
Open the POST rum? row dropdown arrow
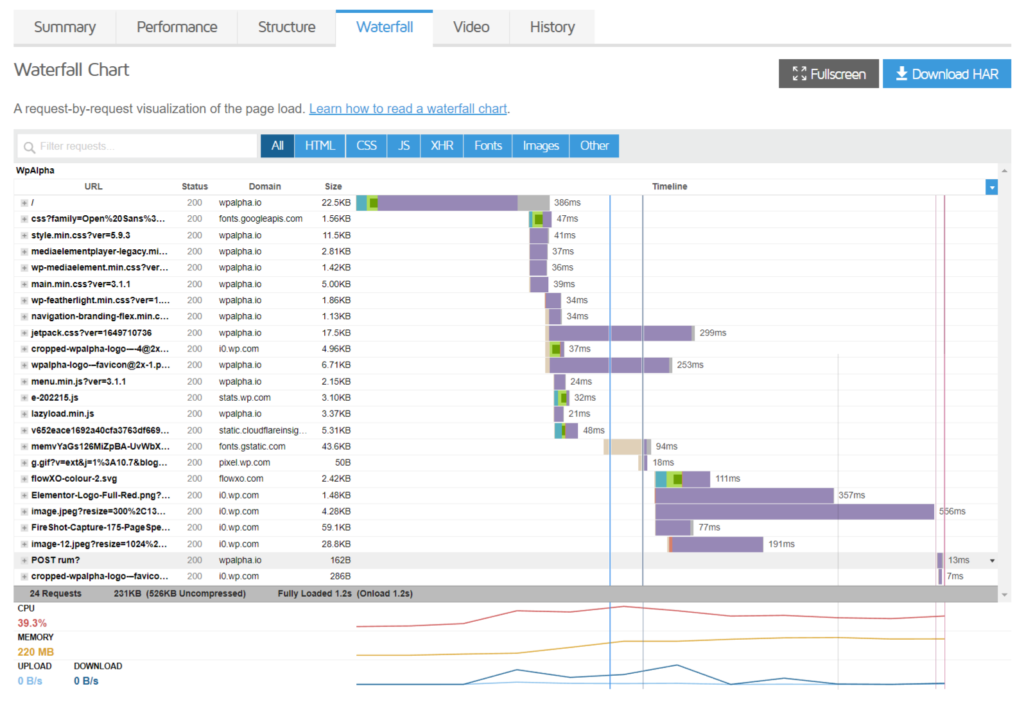pyautogui.click(x=992, y=561)
